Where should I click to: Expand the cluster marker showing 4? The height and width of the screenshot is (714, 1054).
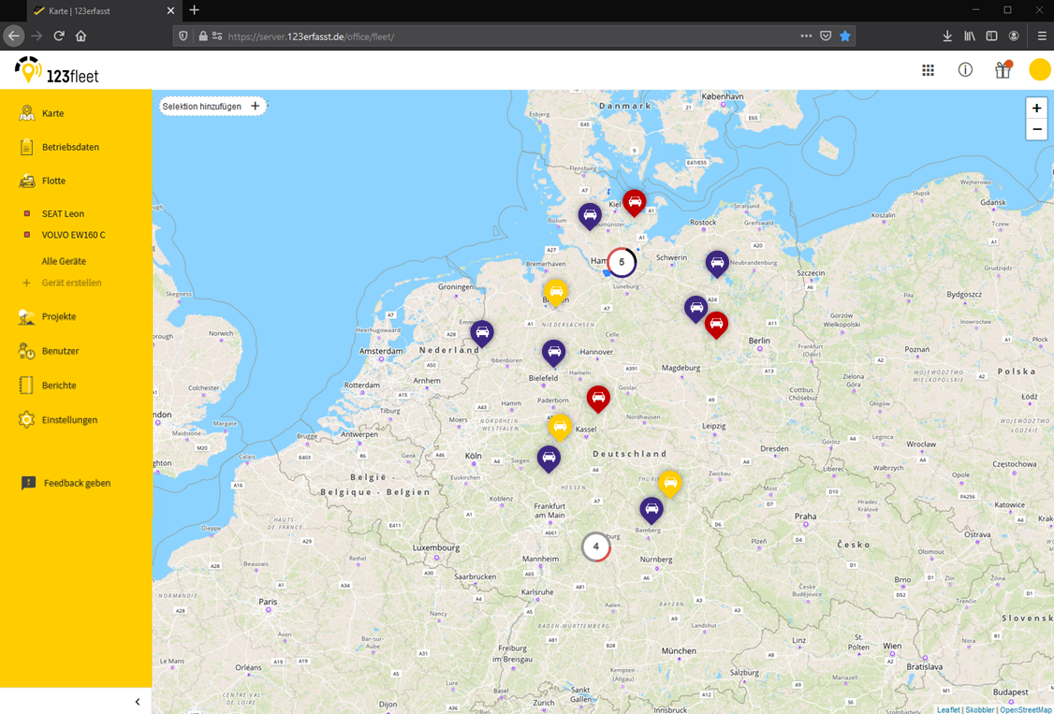point(596,547)
